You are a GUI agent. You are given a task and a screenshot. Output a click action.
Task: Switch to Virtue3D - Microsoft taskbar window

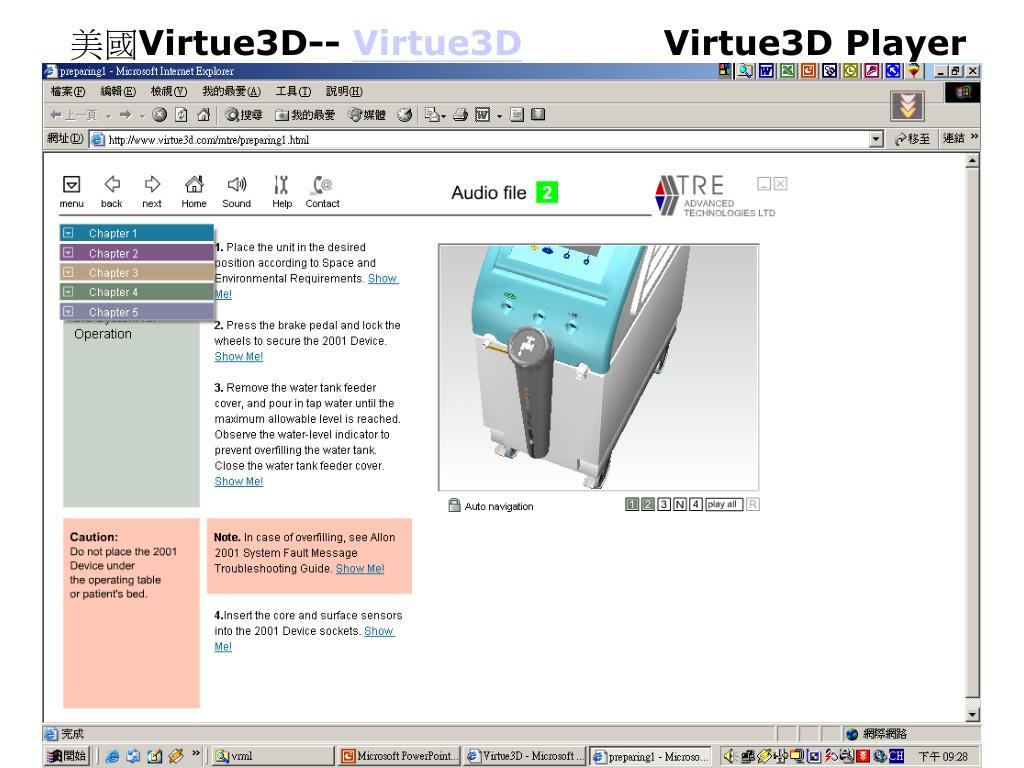pyautogui.click(x=524, y=756)
